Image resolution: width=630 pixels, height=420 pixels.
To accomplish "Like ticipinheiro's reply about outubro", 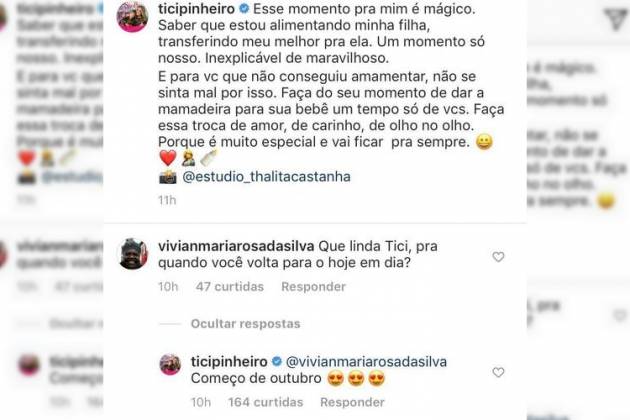I will (x=498, y=373).
